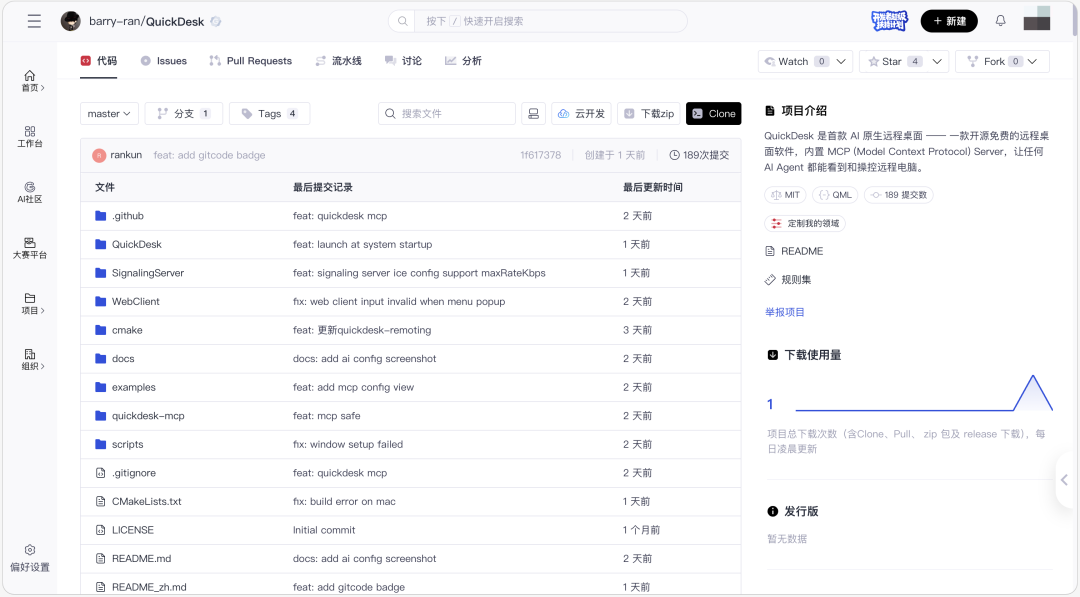Open quickdesk-mcp folder

coord(148,416)
